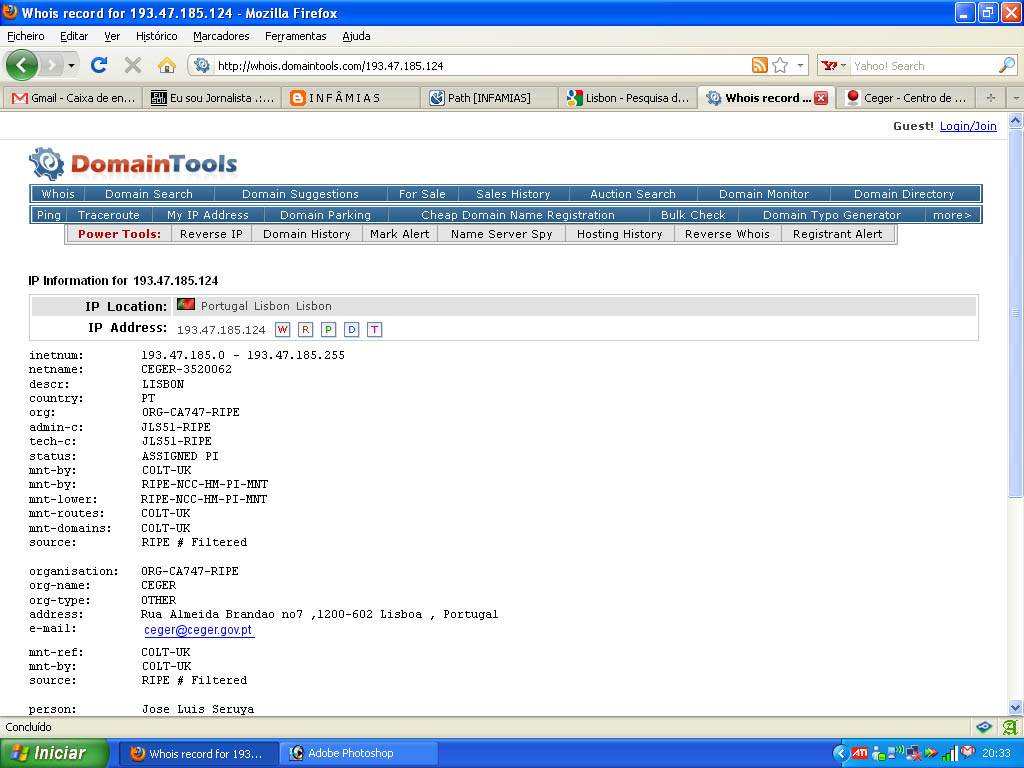Click Domain Typo Generator navigation item

coord(831,215)
